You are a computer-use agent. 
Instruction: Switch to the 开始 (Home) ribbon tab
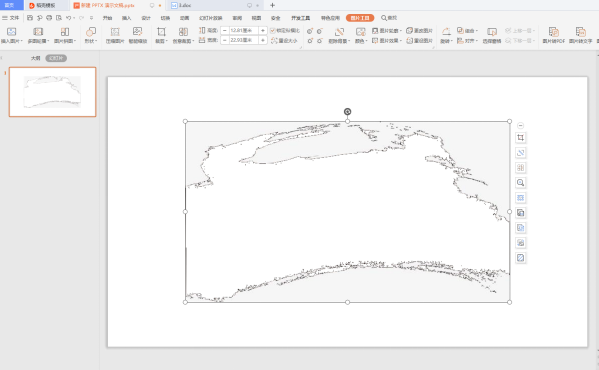click(x=107, y=18)
